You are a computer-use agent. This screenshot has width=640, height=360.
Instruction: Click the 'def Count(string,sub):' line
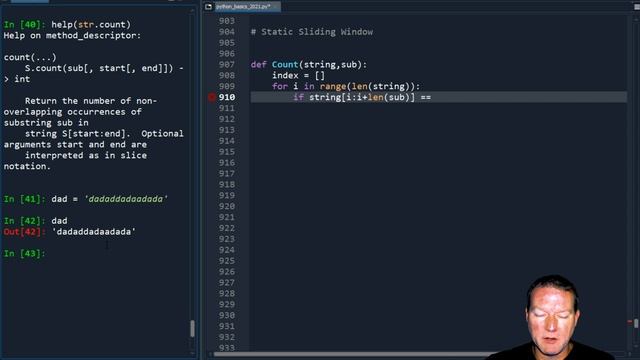click(309, 64)
